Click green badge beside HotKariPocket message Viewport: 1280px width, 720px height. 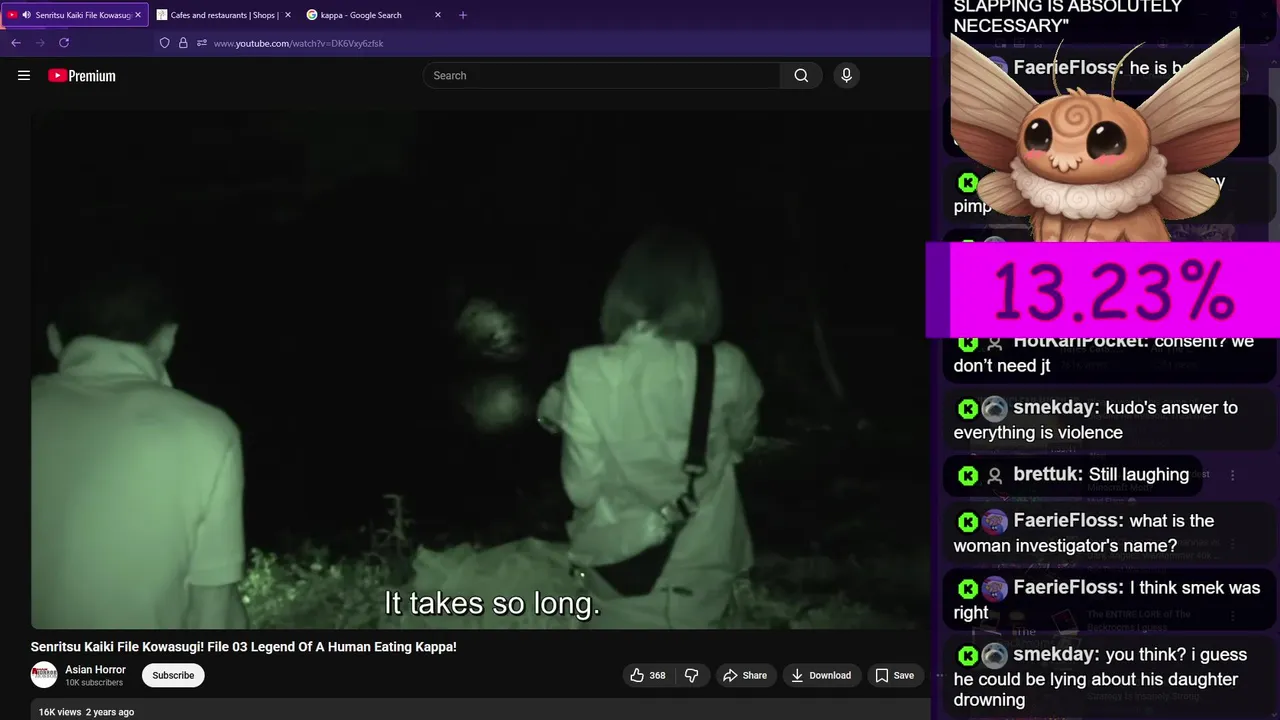tap(967, 342)
